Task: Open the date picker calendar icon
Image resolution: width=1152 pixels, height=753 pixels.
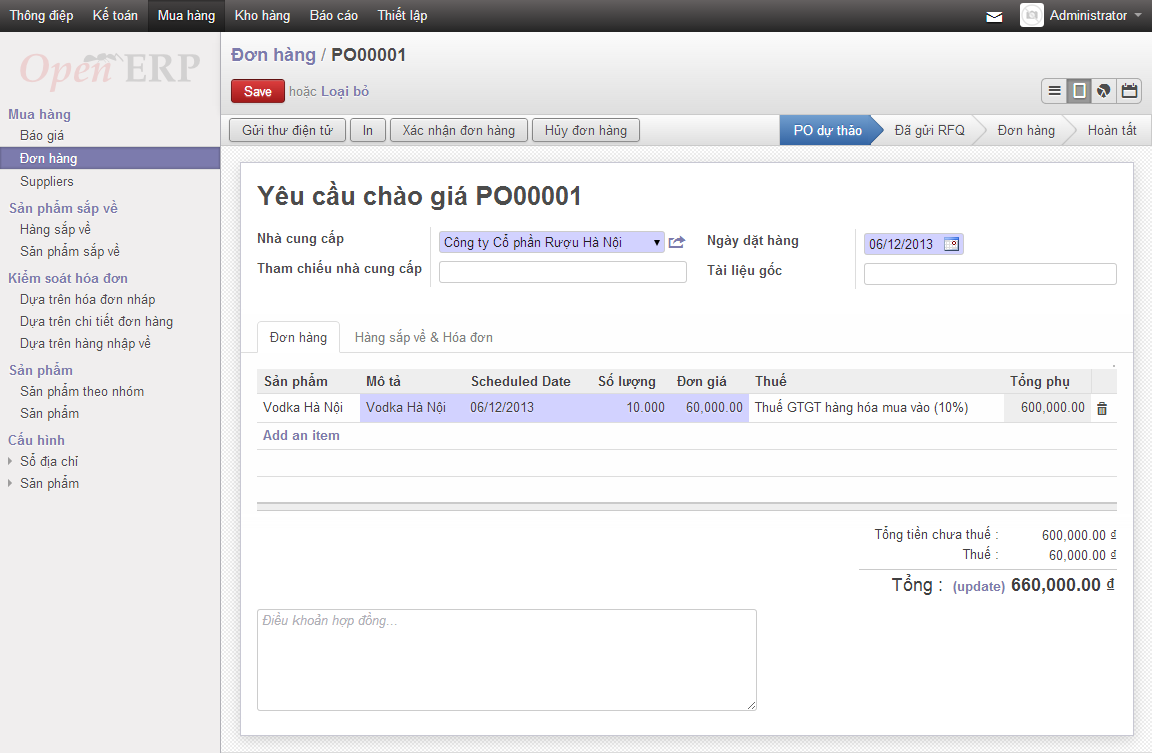Action: click(951, 244)
